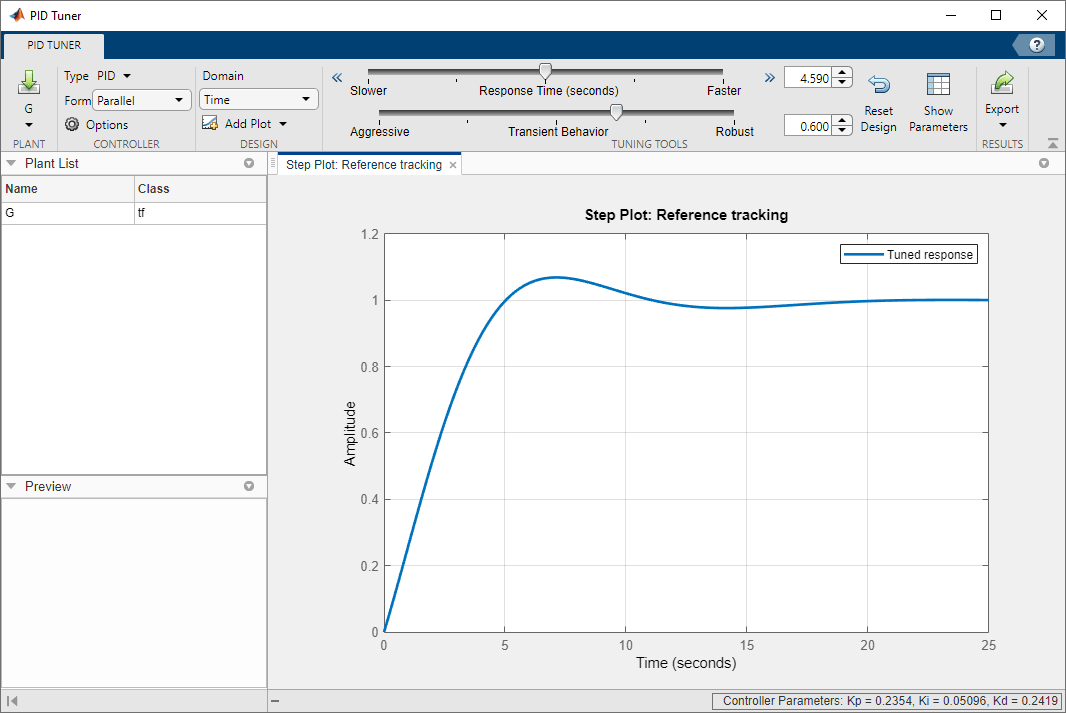Viewport: 1066px width, 713px height.
Task: Collapse the Preview panel
Action: (x=11, y=486)
